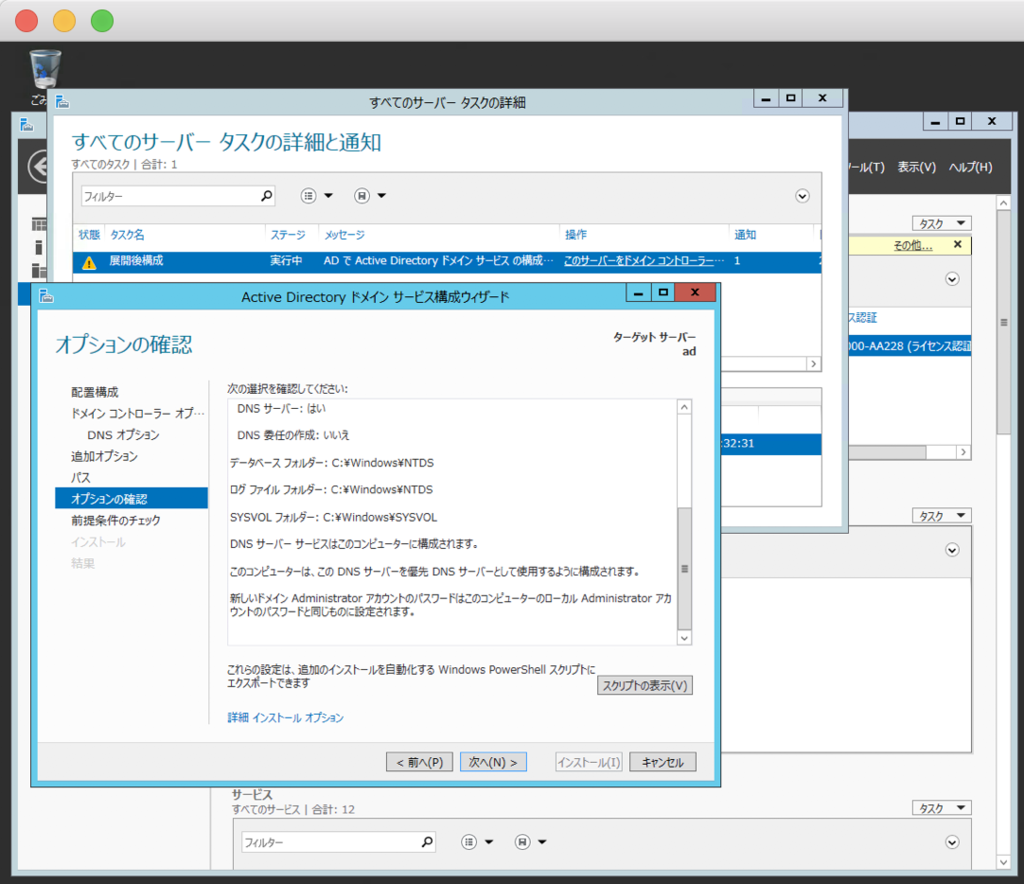Viewport: 1024px width, 884px height.
Task: Select DNS オプション wizard step
Action: 123,435
